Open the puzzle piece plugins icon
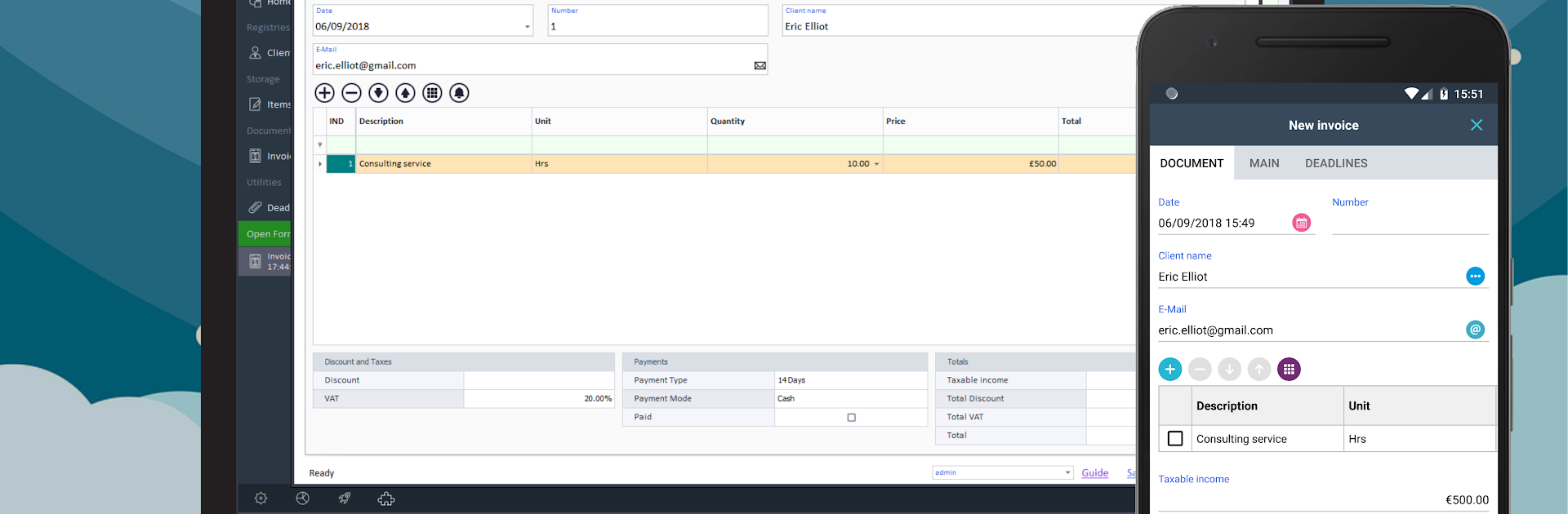Viewport: 1568px width, 514px height. coord(386,498)
